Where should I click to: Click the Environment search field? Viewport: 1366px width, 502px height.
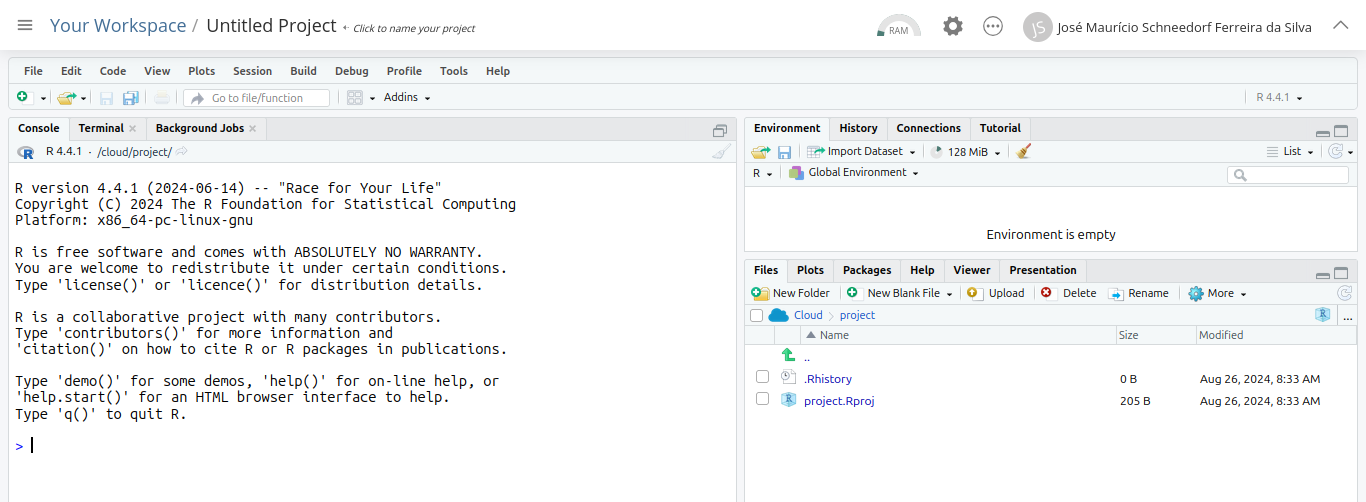[1288, 175]
